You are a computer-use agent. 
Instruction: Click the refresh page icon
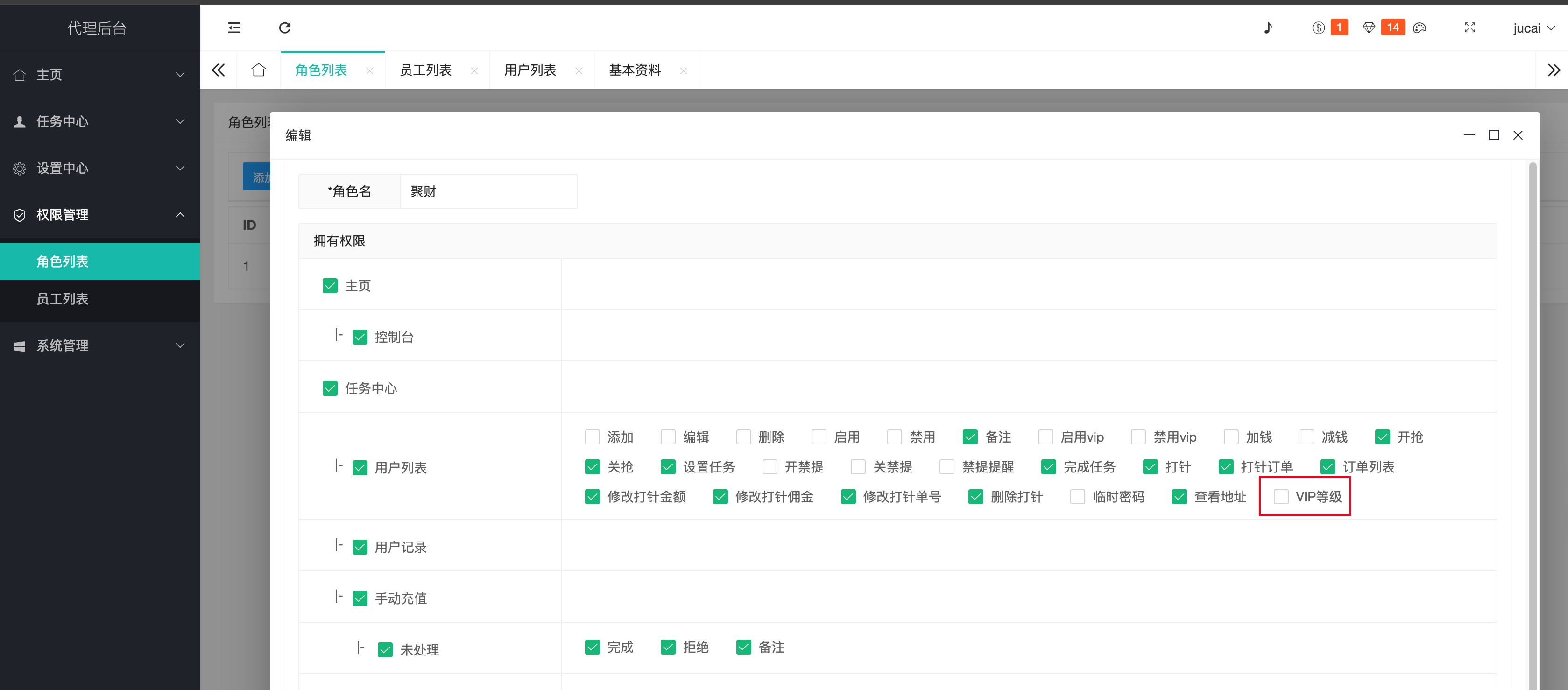point(284,28)
